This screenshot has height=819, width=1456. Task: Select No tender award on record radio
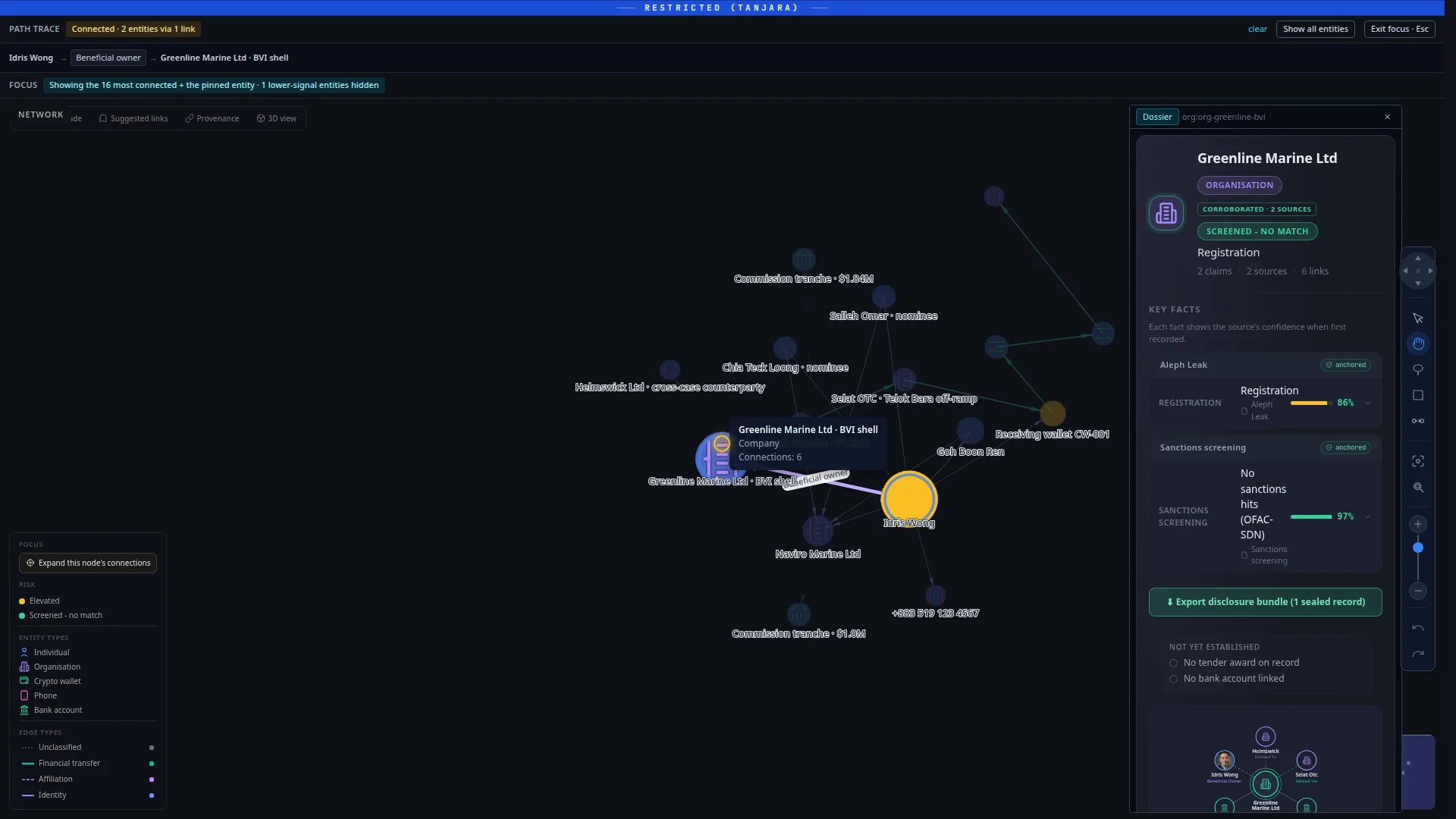click(1173, 663)
